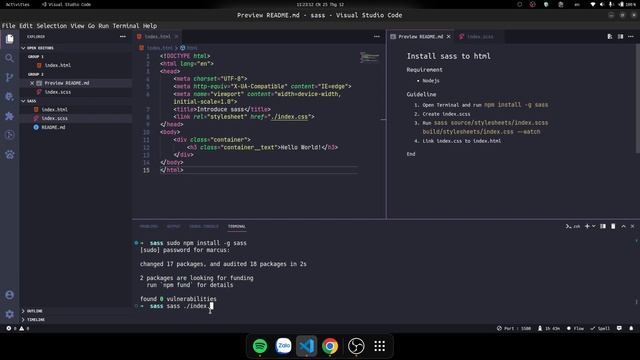Open the Show Applications grid in dock

click(380, 346)
